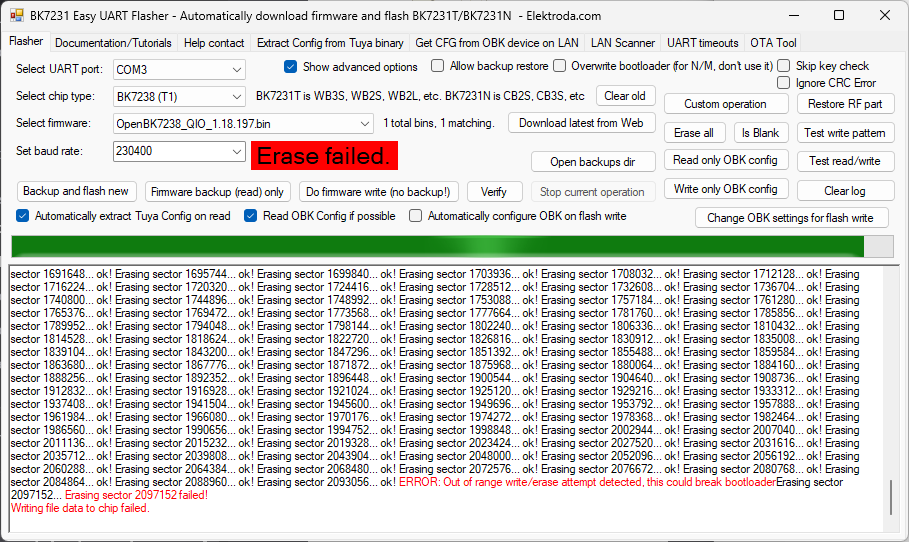Image resolution: width=909 pixels, height=542 pixels.
Task: Click the red out of range ERROR message
Action: click(587, 482)
